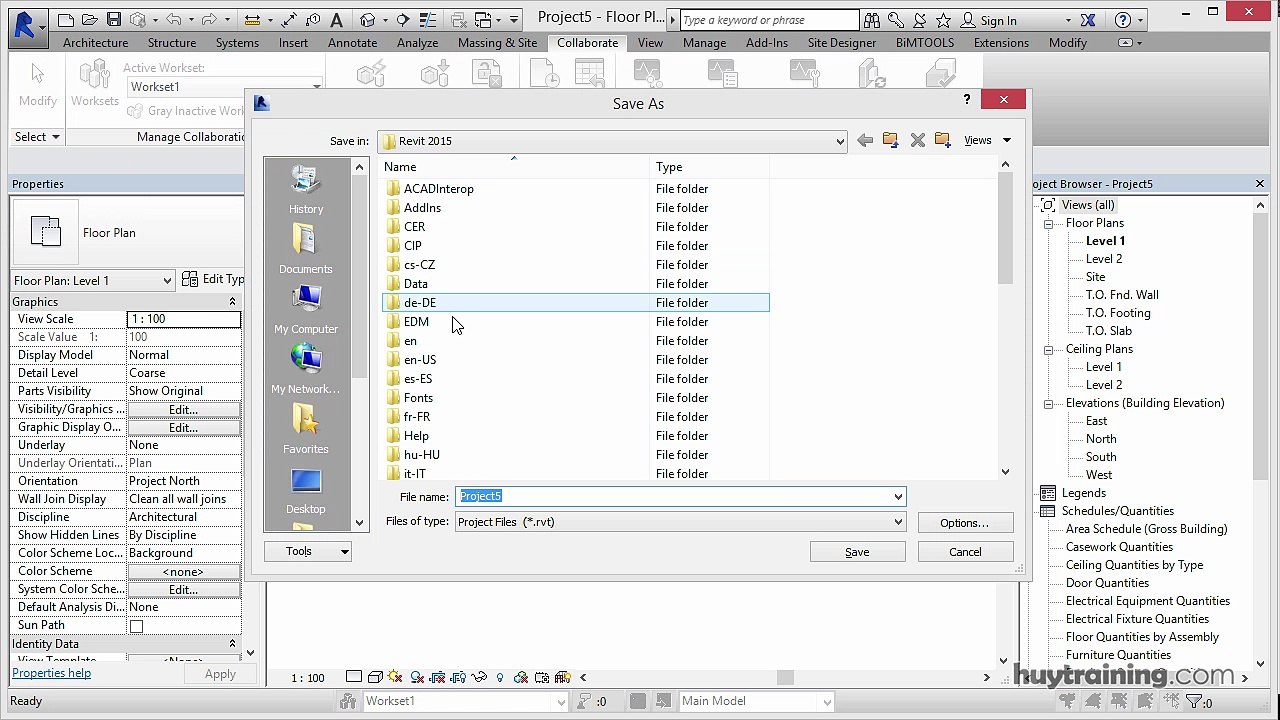Click the drawing view horizontal scrollbar thumb
Viewport: 1280px width, 720px height.
(x=785, y=677)
